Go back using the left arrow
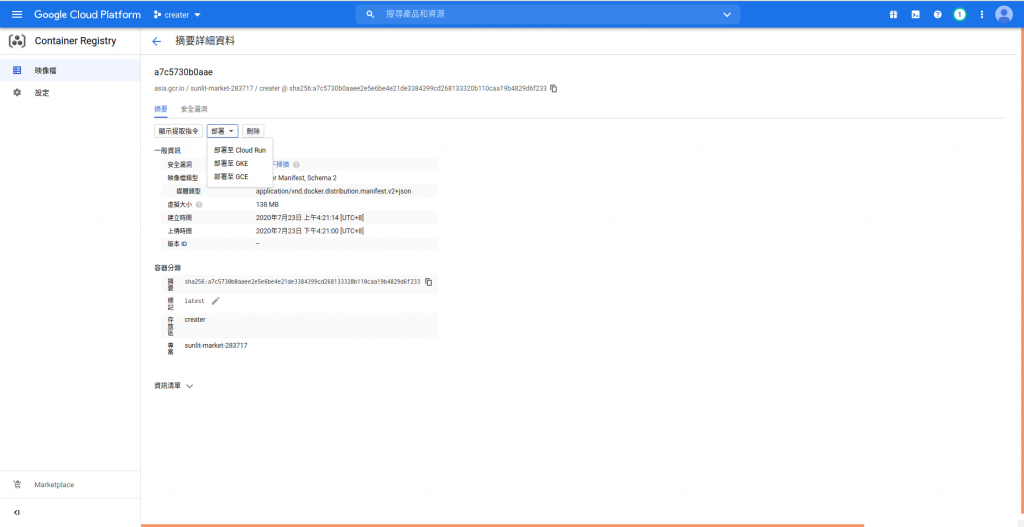 tap(156, 42)
